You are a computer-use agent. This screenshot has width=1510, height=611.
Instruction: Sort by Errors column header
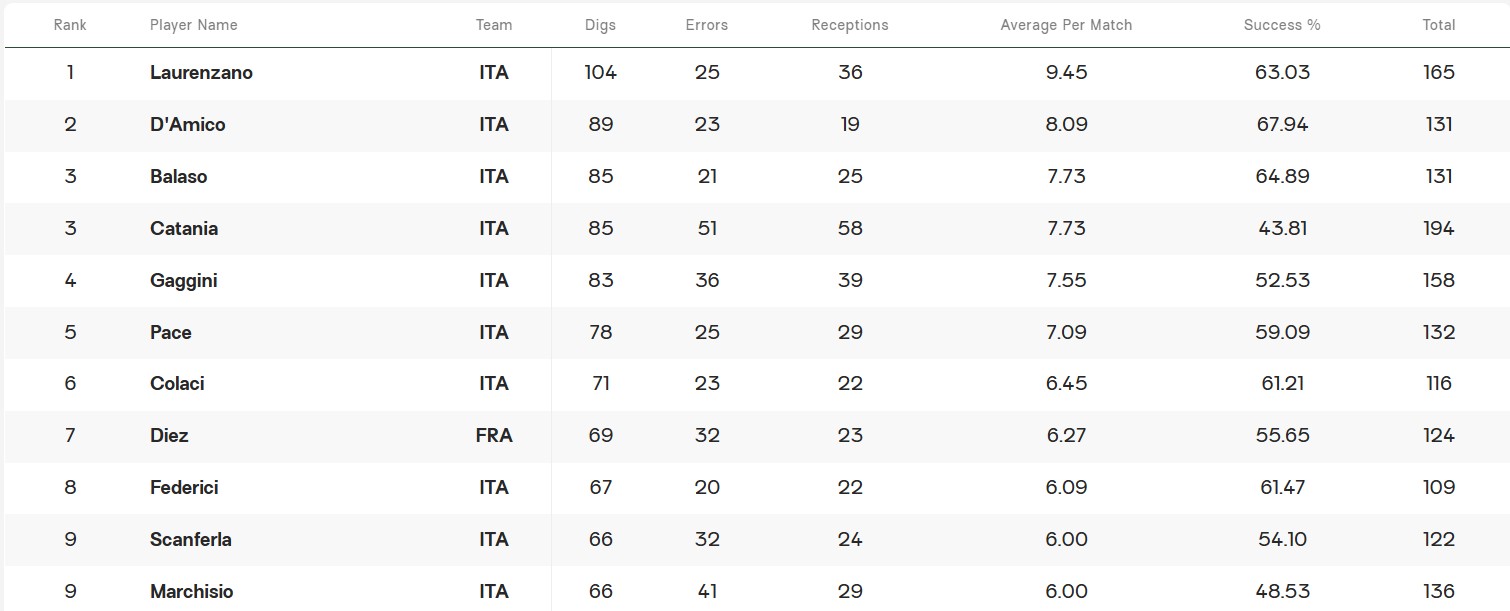point(707,25)
